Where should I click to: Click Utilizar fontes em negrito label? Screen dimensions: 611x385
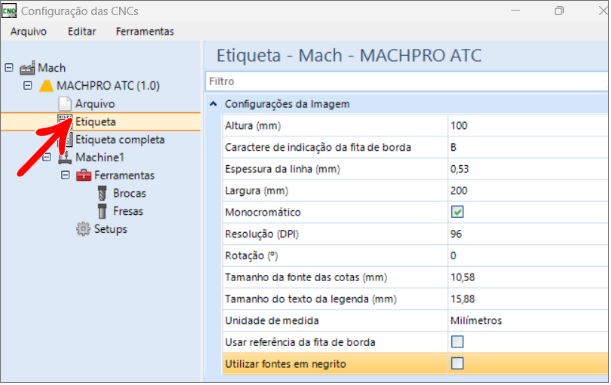pos(286,364)
